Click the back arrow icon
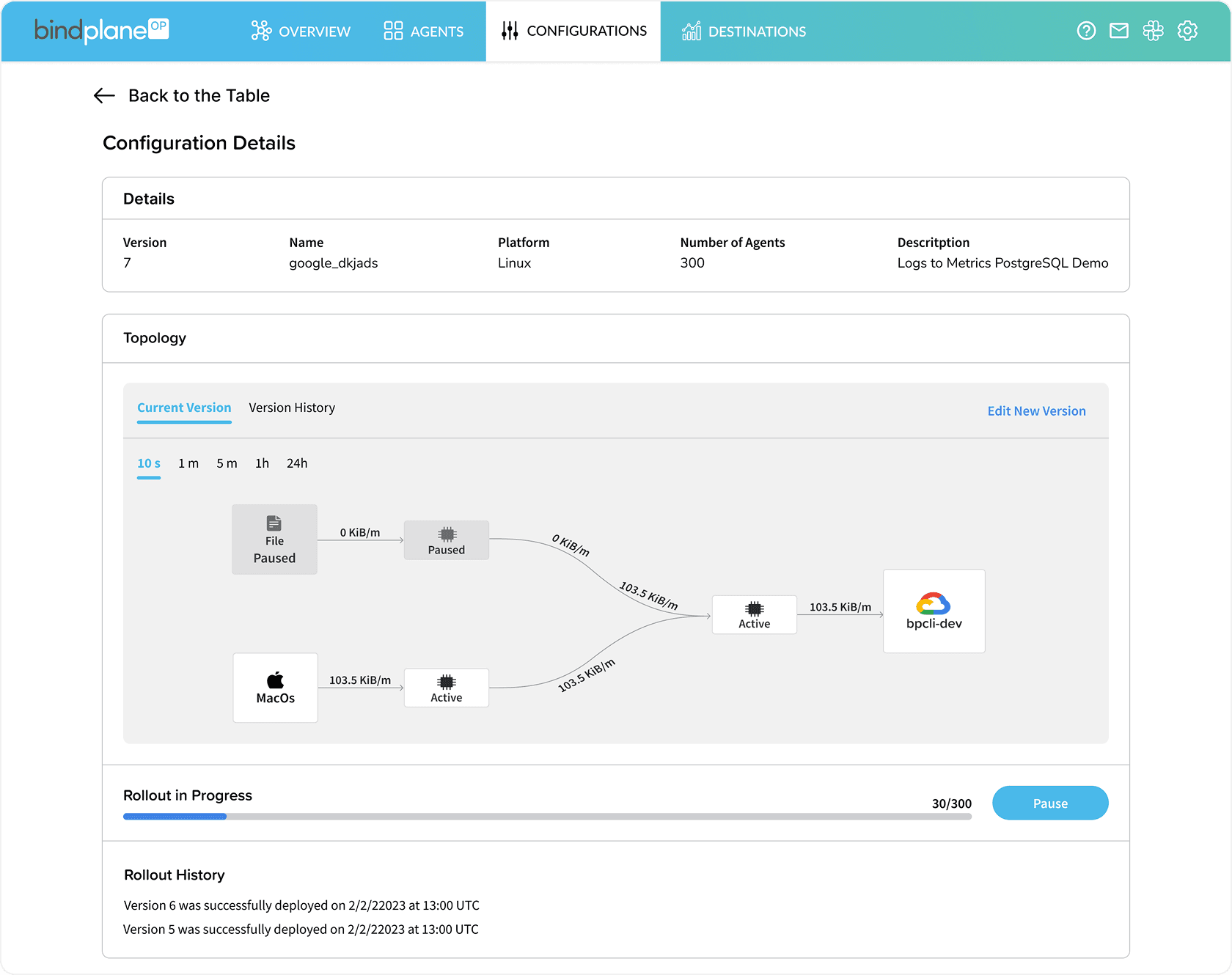Viewport: 1232px width, 975px height. click(105, 95)
